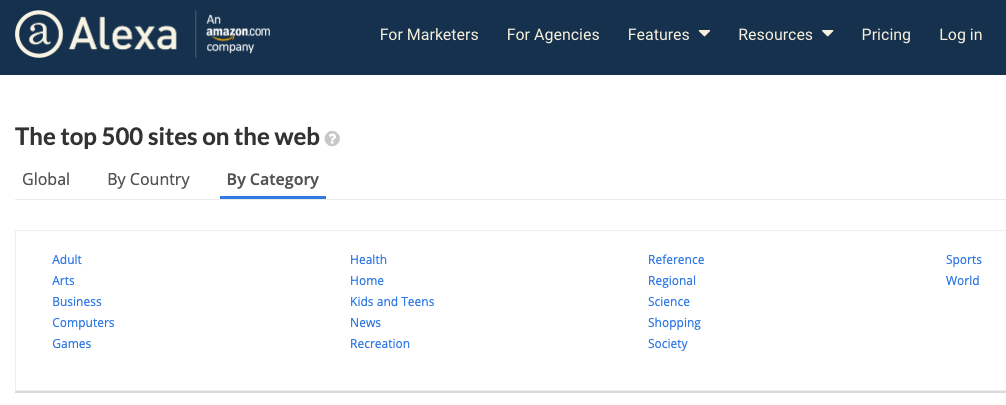Open the For Marketers menu item
Viewport: 1006px width, 405px height.
[429, 35]
